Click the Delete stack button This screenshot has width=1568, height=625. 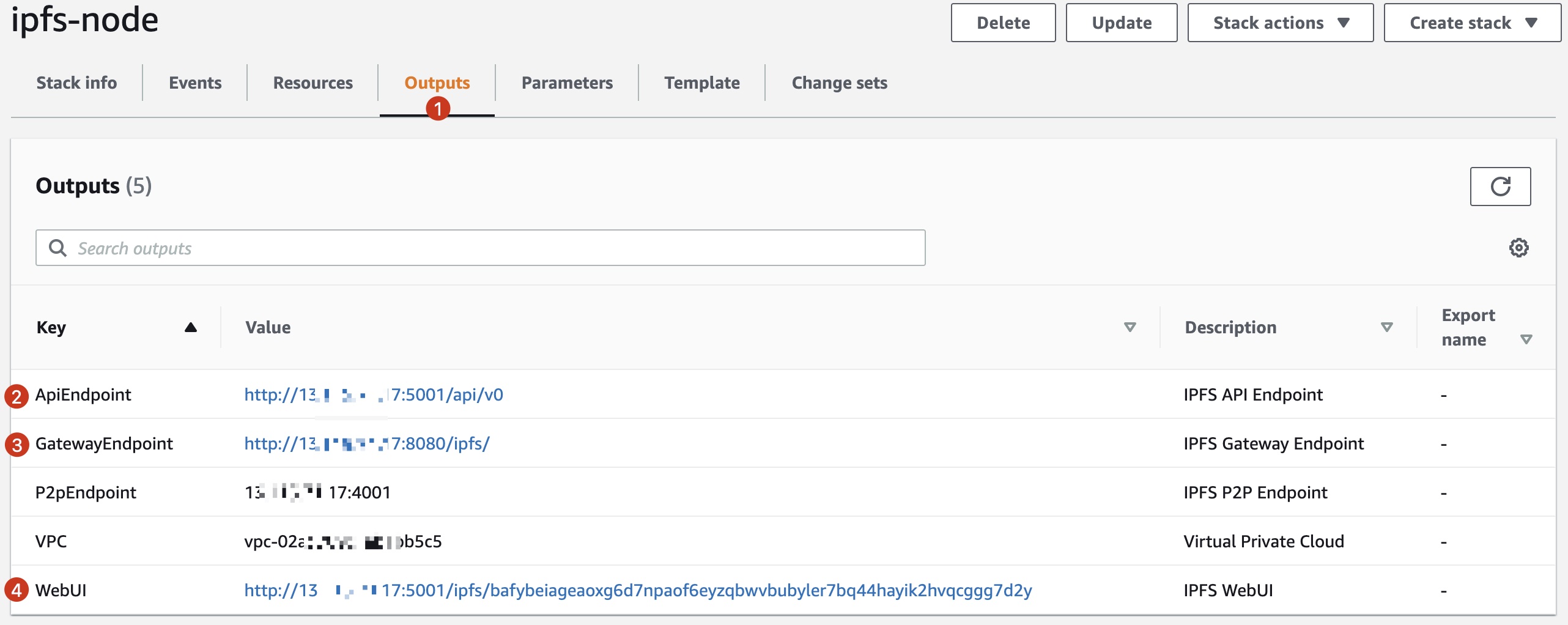1003,23
